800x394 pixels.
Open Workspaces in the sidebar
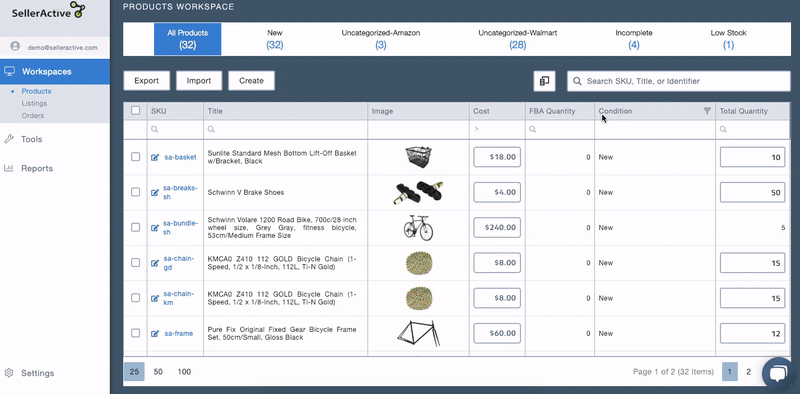[x=55, y=71]
